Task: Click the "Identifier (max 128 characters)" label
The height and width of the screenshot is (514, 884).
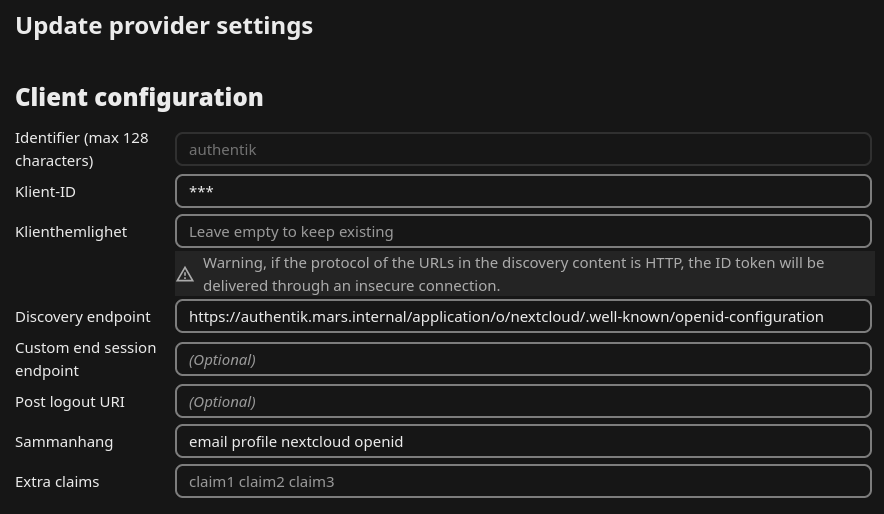Action: click(81, 149)
